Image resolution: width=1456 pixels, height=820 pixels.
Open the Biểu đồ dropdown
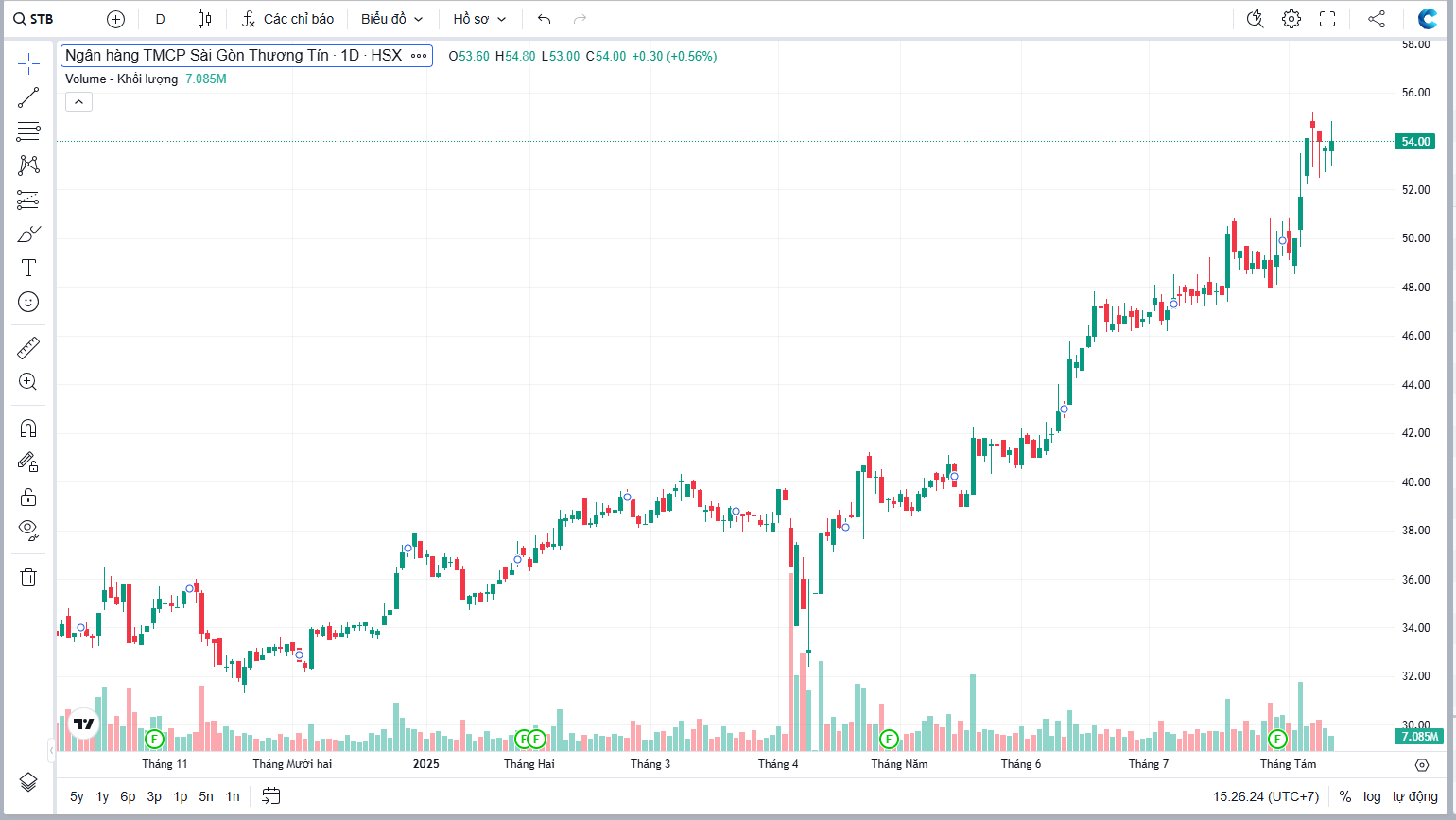coord(391,19)
